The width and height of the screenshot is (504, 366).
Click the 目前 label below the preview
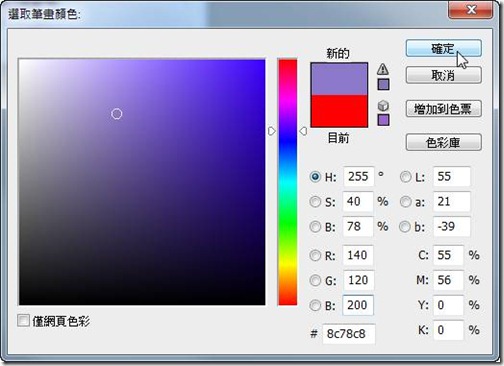click(338, 138)
